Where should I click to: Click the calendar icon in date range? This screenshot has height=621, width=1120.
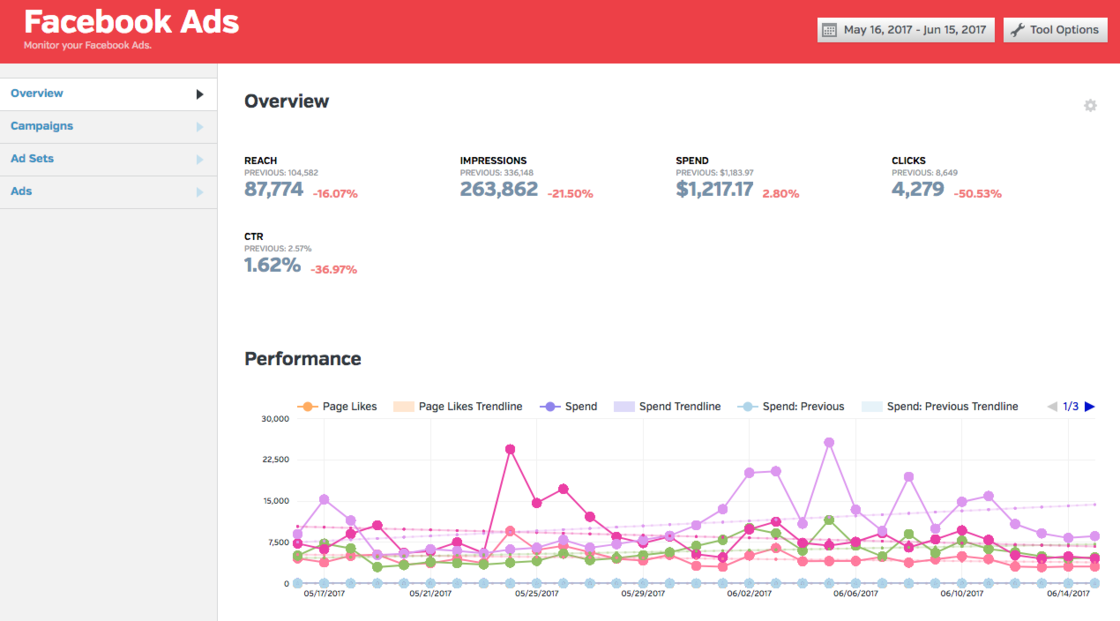coord(829,30)
